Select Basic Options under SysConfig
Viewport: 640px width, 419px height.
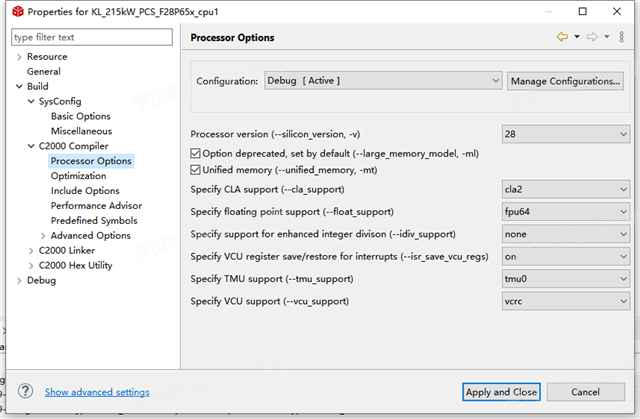pyautogui.click(x=80, y=116)
